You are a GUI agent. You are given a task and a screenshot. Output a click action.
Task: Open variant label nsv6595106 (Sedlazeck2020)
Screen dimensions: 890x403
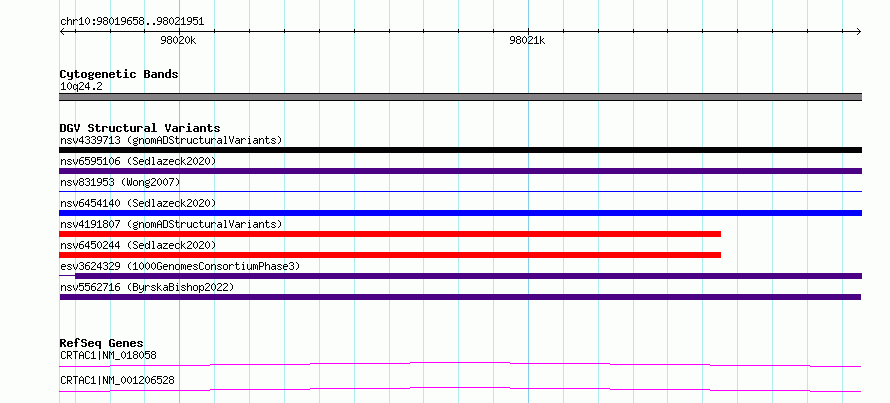tap(138, 161)
